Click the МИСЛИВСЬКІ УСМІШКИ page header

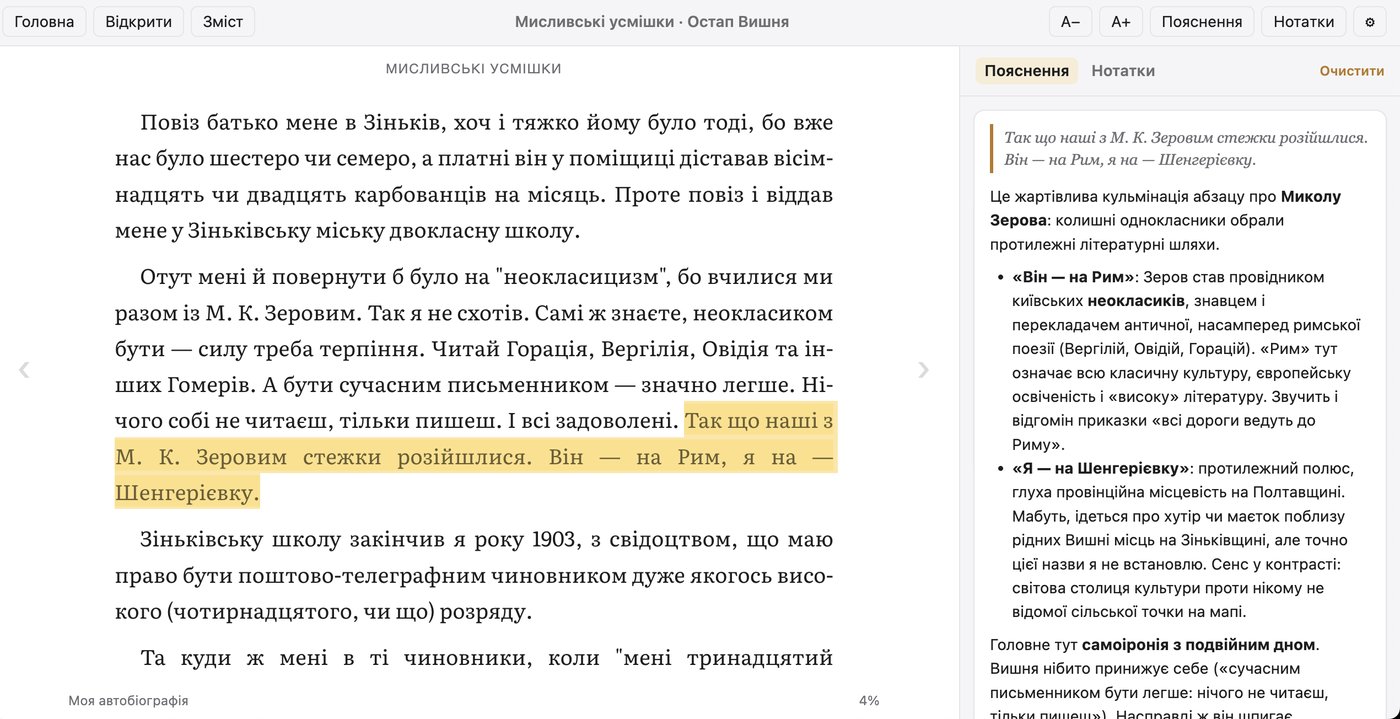[474, 69]
